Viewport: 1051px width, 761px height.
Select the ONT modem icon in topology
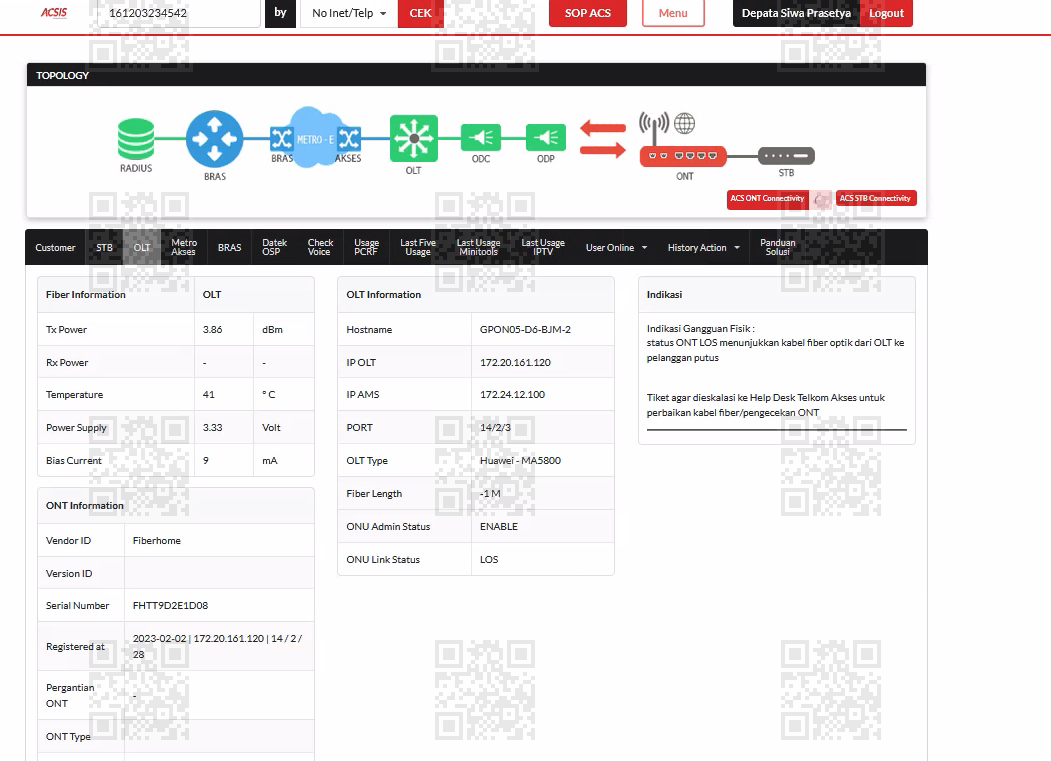(682, 156)
